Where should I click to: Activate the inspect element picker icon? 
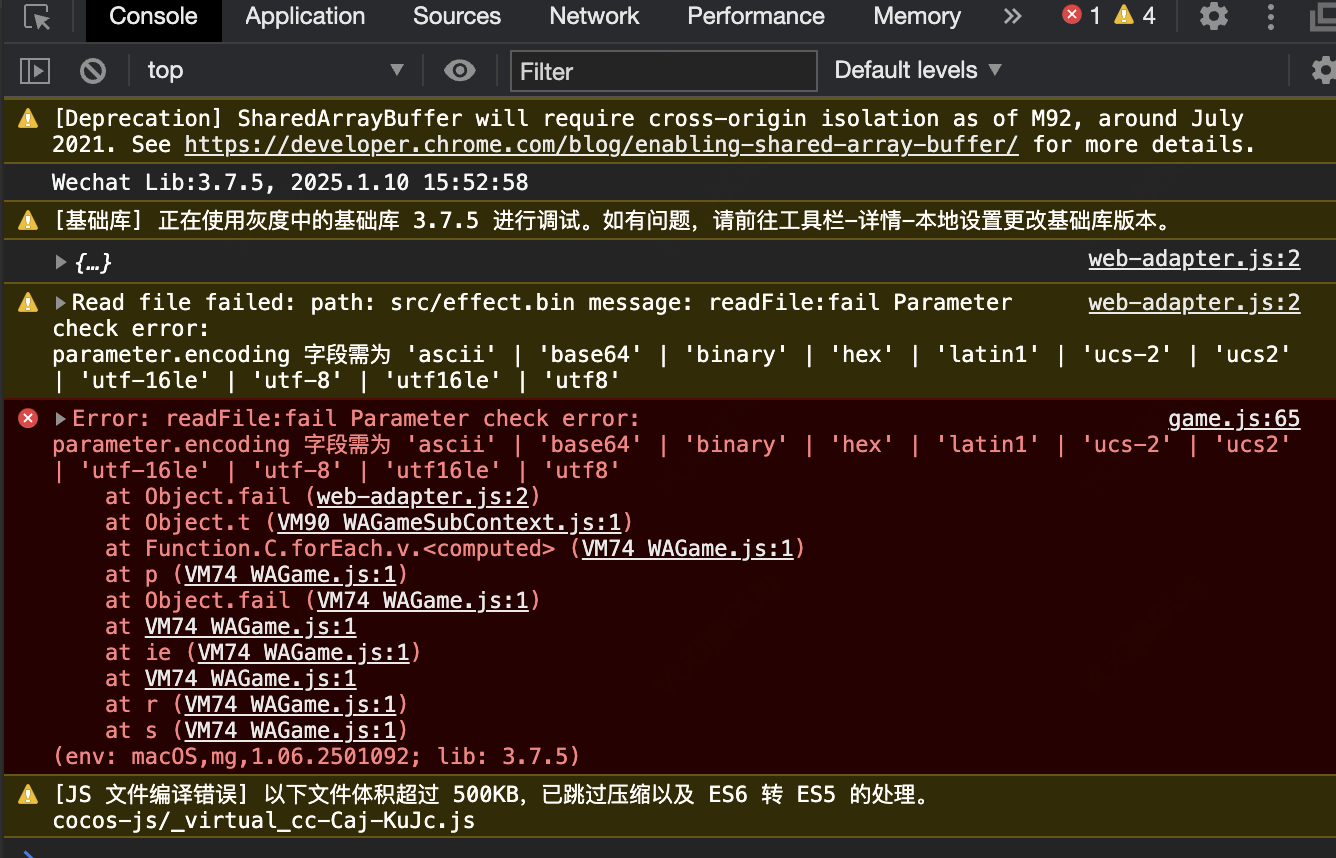click(x=38, y=17)
